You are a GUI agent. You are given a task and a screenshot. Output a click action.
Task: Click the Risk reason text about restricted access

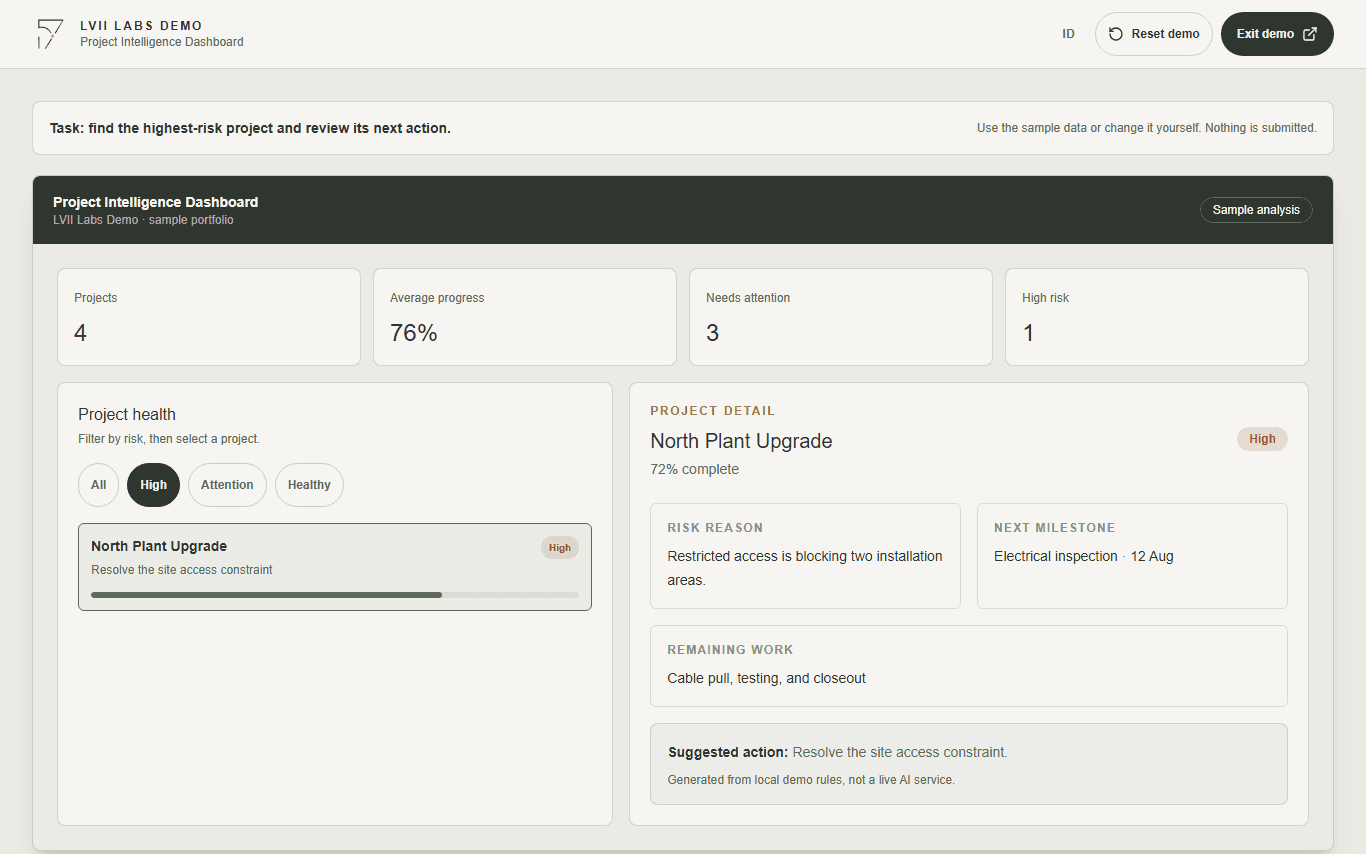[805, 568]
